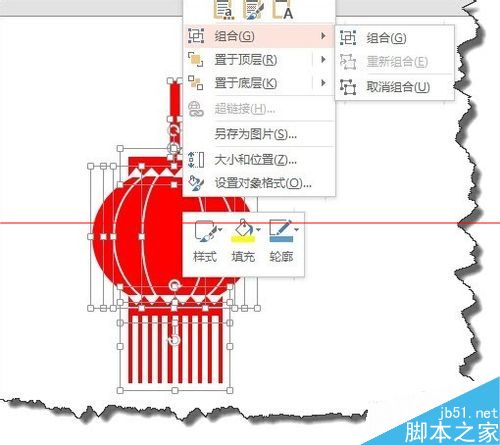Click the 轮廓 label in mini toolbar
Image resolution: width=500 pixels, height=445 pixels.
[x=281, y=257]
